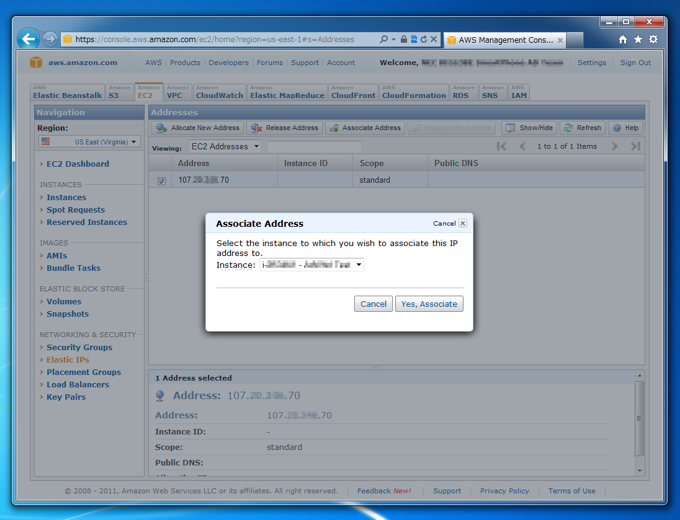
Task: Click the AWS orange cube logo
Action: tap(36, 62)
